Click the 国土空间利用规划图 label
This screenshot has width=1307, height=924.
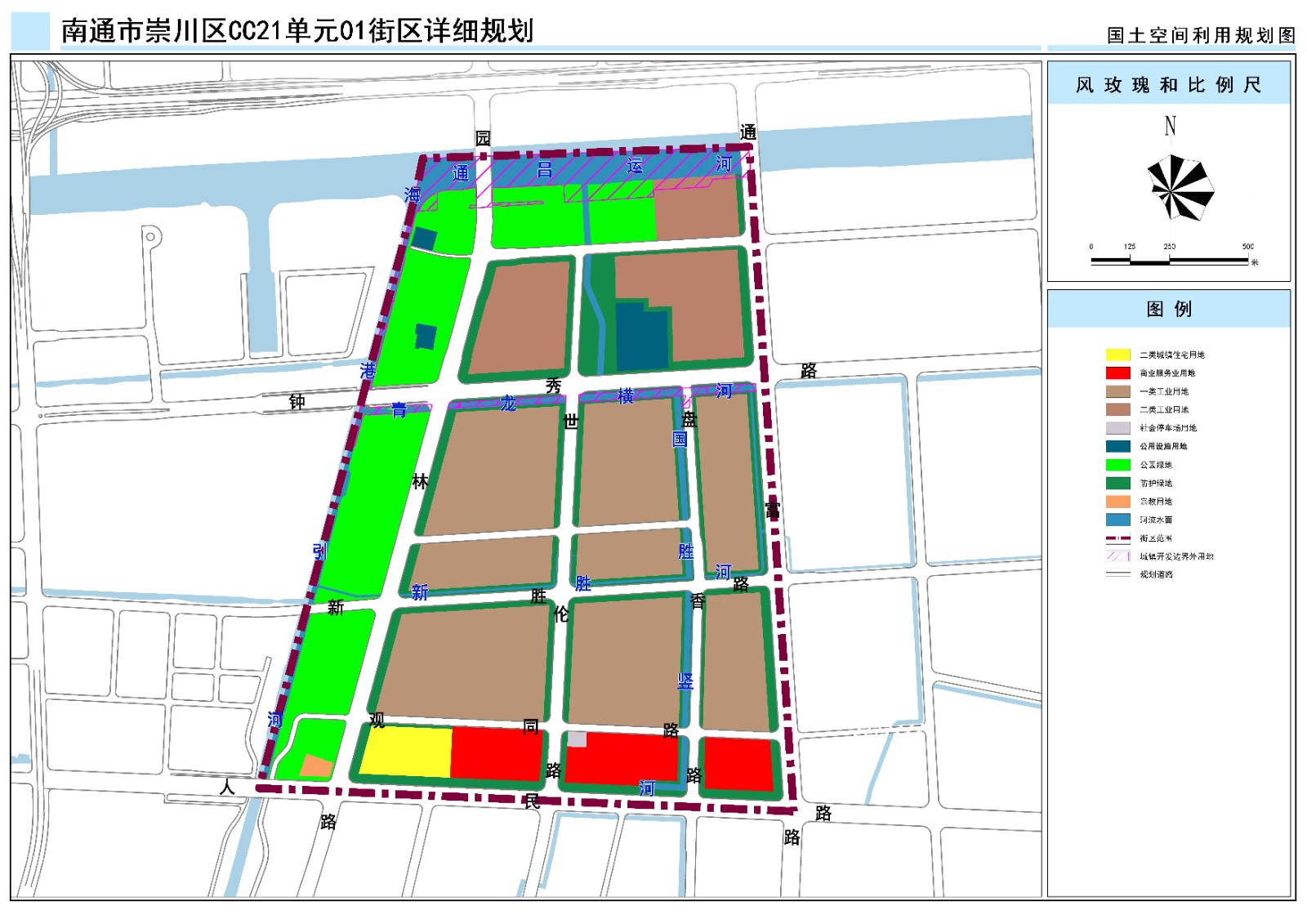point(1201,35)
